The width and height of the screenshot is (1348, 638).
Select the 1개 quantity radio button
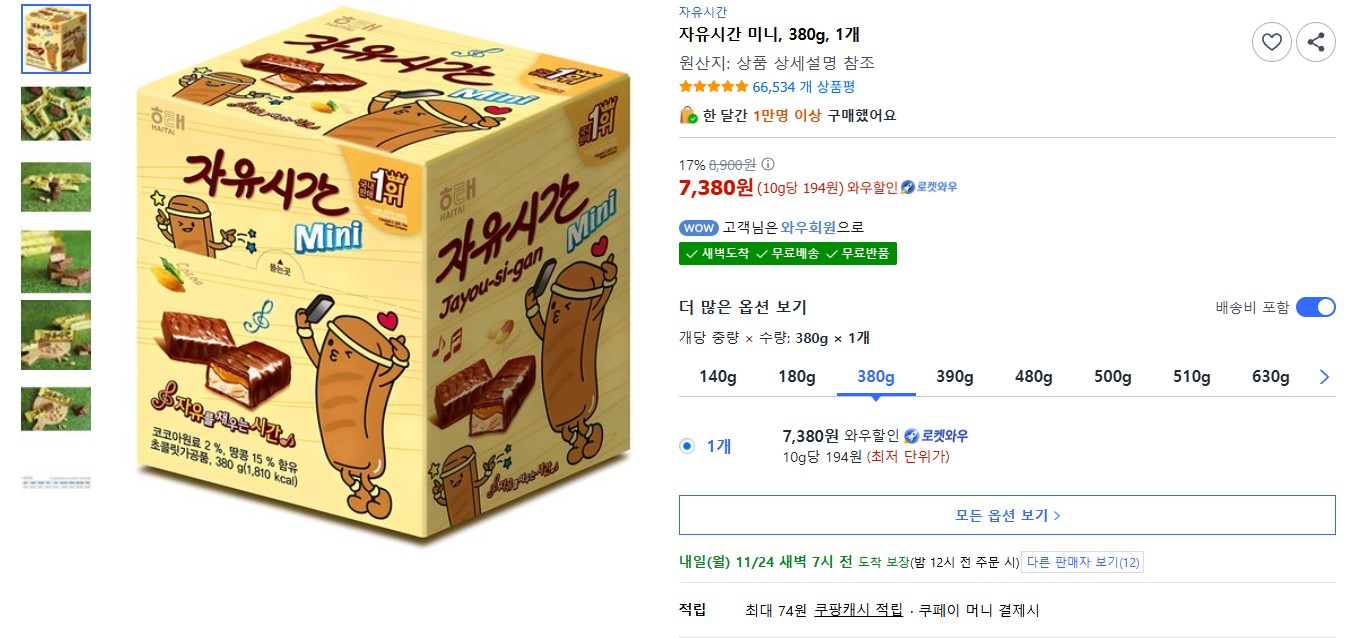click(687, 446)
